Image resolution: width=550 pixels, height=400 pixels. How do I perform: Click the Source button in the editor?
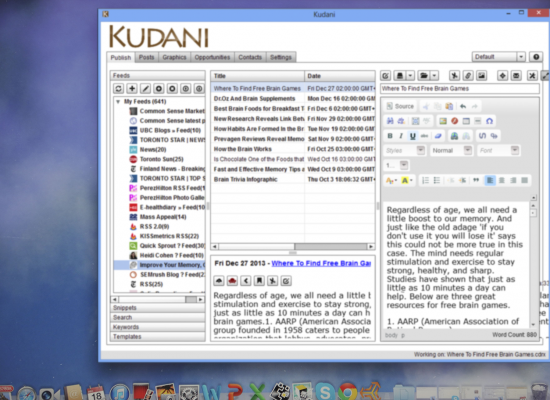coord(400,106)
